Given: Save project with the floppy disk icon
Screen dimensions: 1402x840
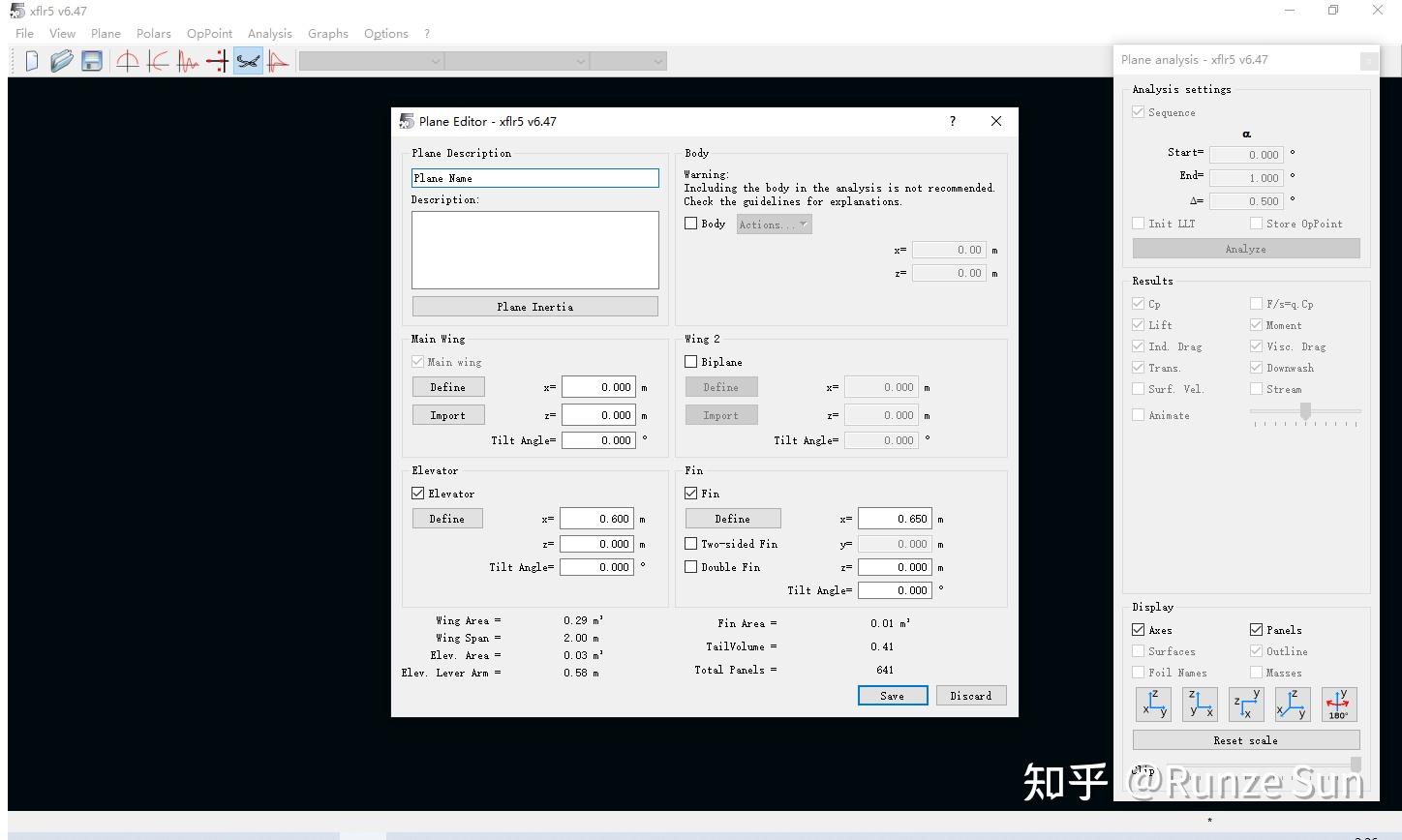Looking at the screenshot, I should pos(92,61).
